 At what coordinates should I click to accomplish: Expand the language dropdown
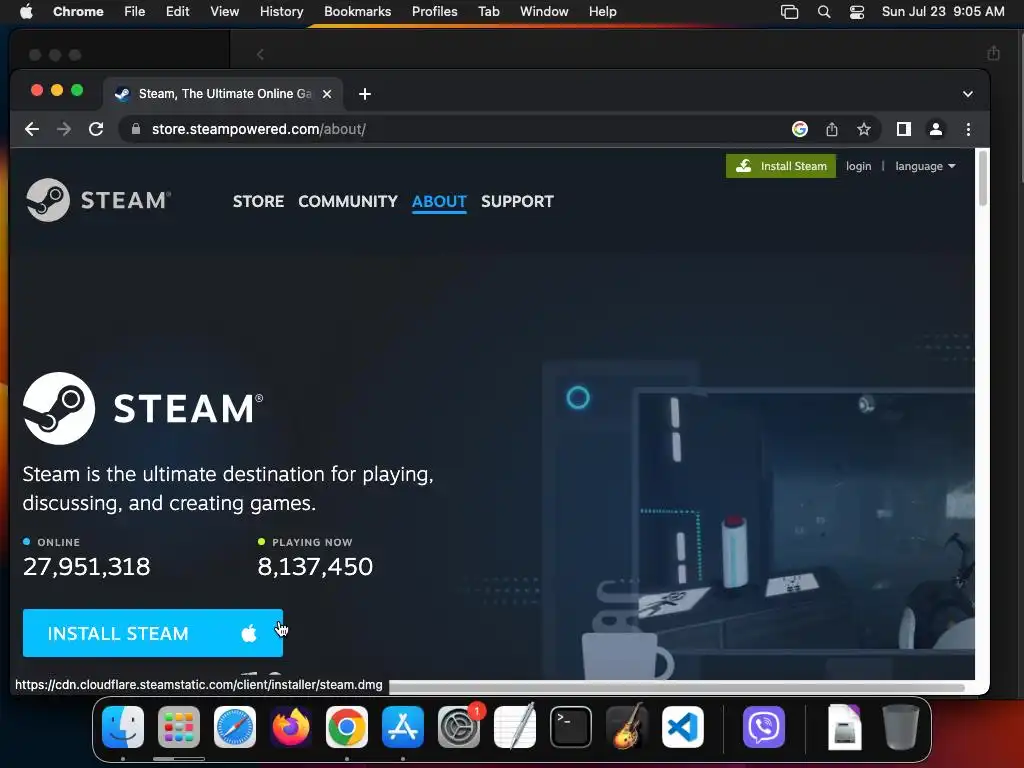click(925, 166)
